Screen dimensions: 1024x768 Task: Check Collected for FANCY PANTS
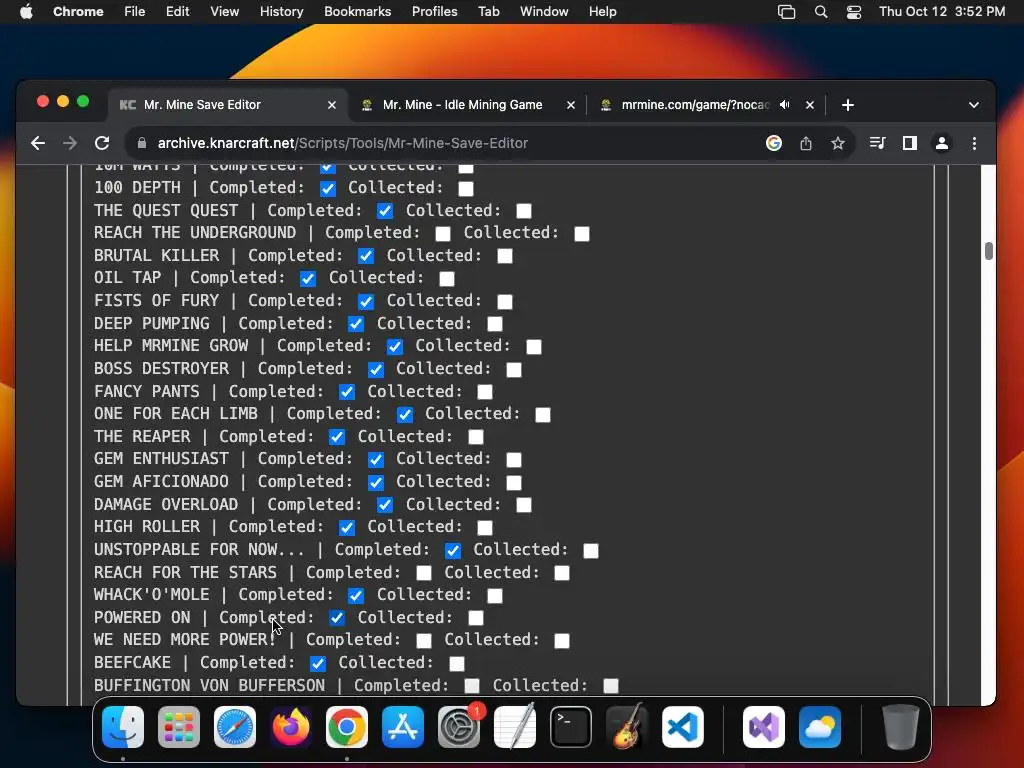(x=485, y=392)
